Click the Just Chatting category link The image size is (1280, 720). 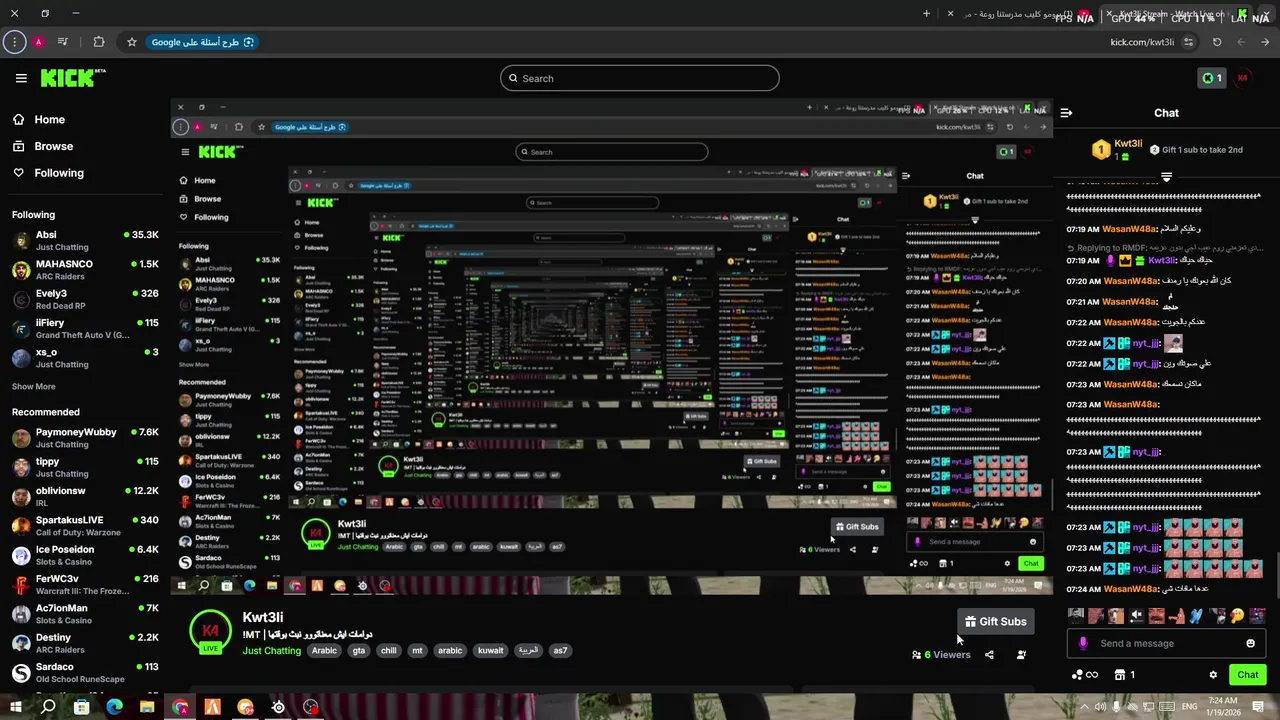pyautogui.click(x=271, y=651)
